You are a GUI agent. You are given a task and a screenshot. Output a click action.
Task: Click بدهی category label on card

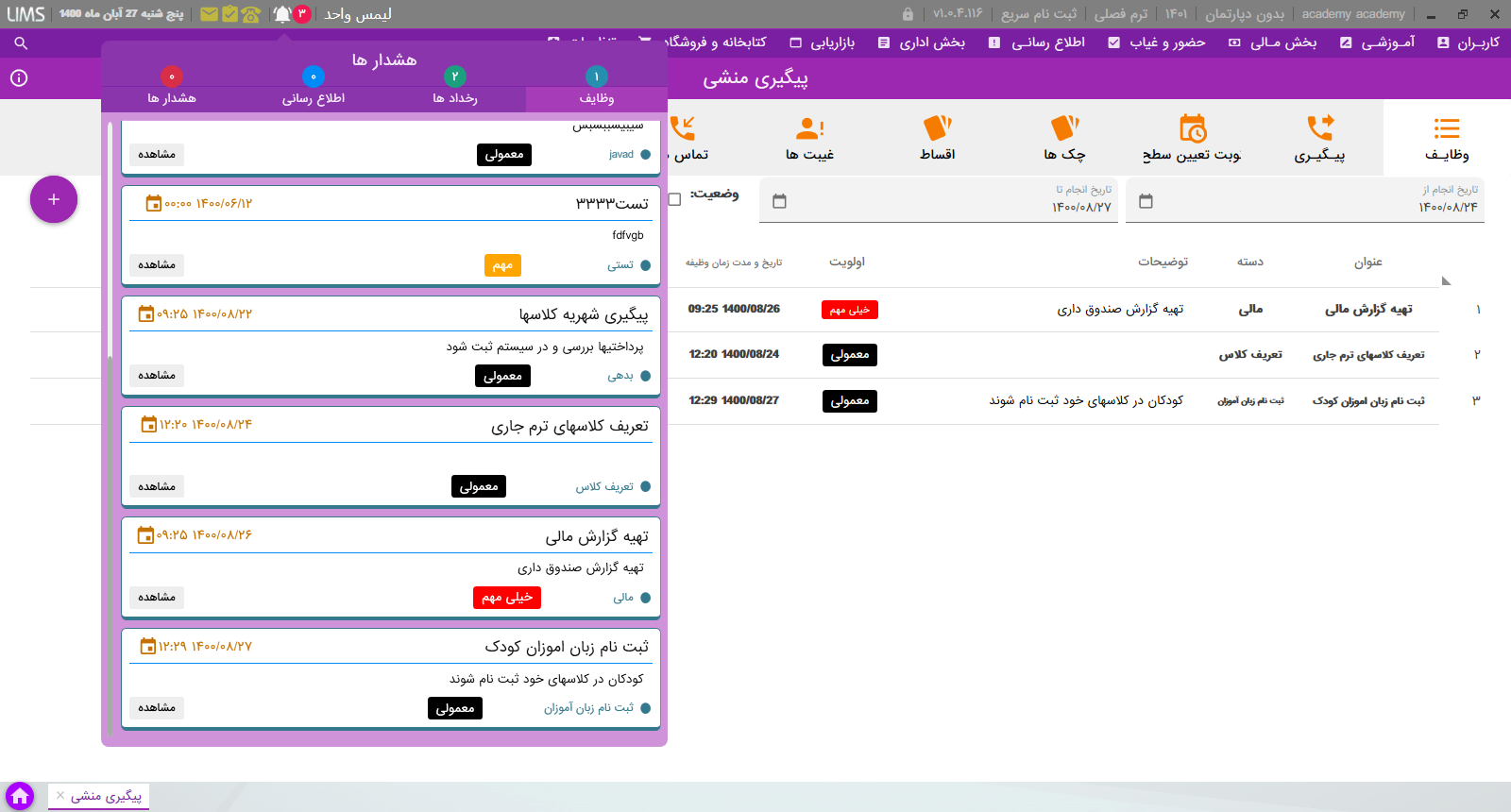(620, 376)
